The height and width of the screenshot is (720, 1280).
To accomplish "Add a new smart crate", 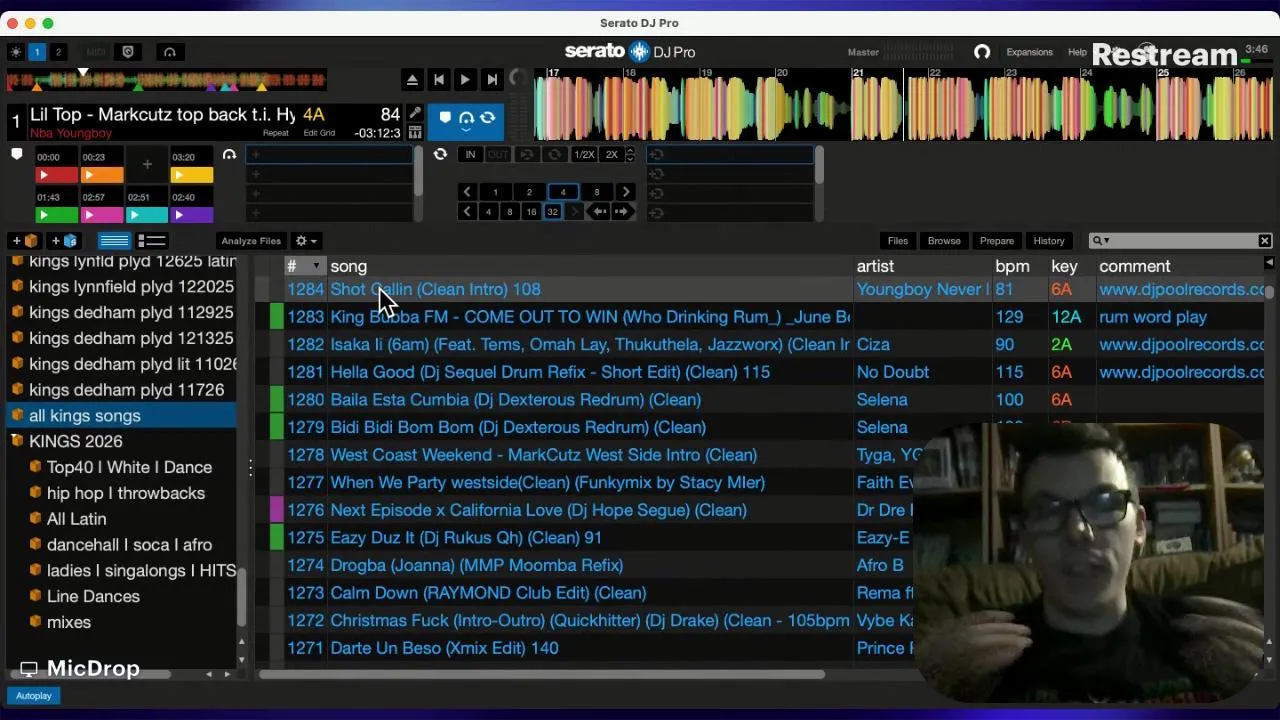I will click(64, 241).
